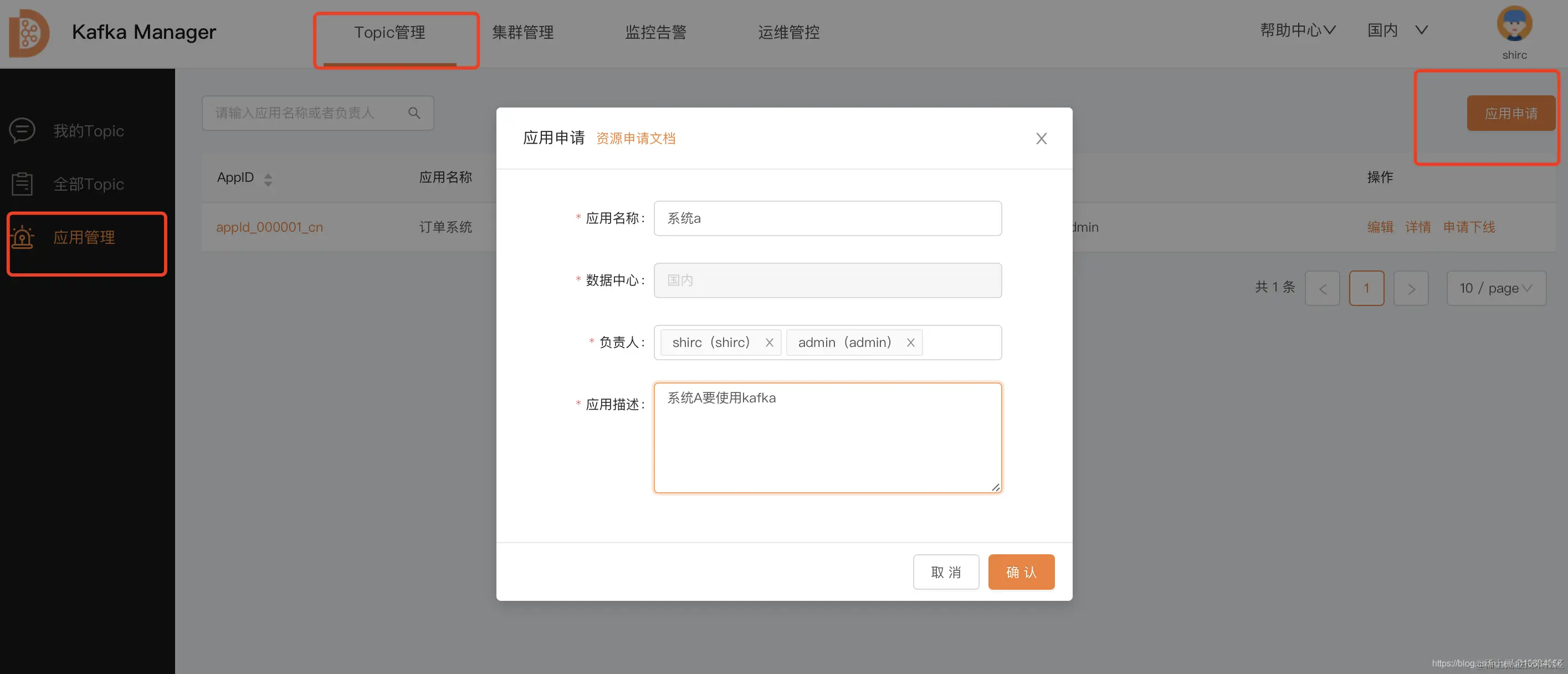
Task: Switch to the 集群管理 tab
Action: 522,32
